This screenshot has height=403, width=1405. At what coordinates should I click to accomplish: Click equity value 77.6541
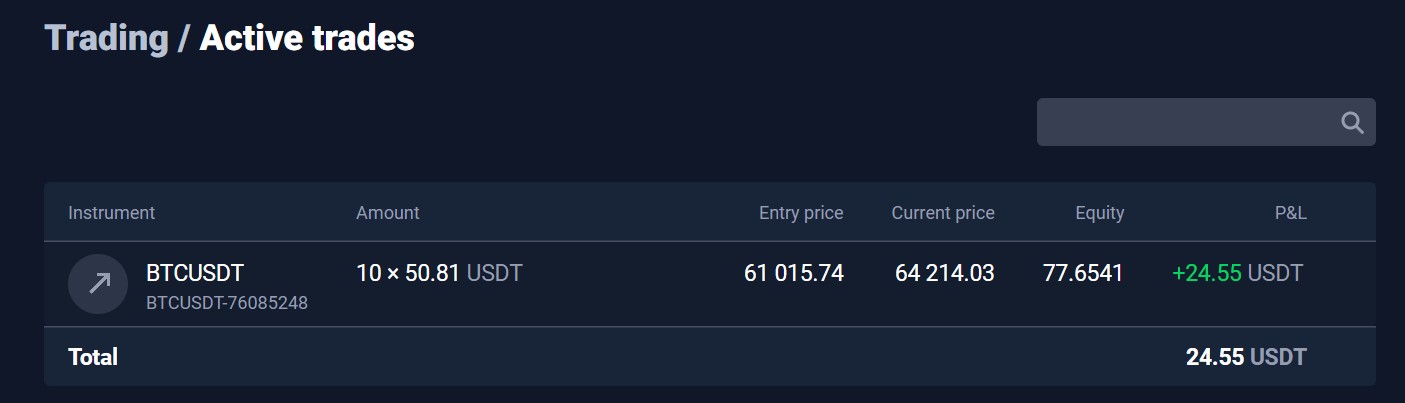coord(1083,273)
